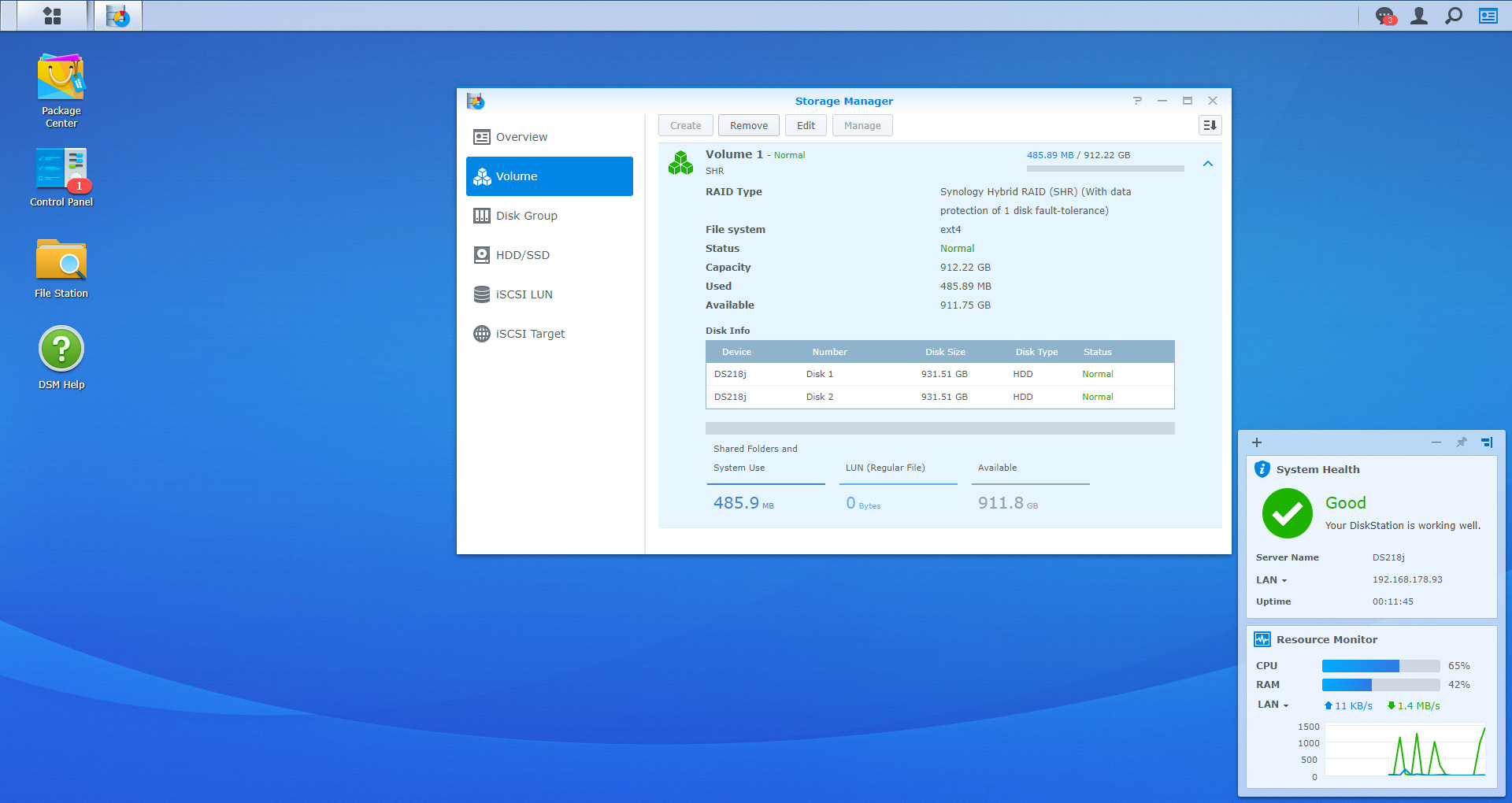
Task: Open LAN dropdown in System Health
Action: 1272,580
